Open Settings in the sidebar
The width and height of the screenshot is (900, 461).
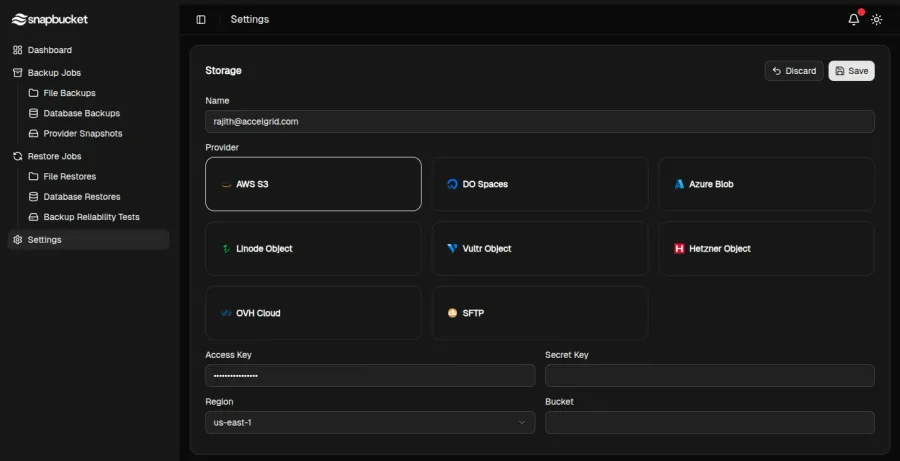click(x=44, y=240)
